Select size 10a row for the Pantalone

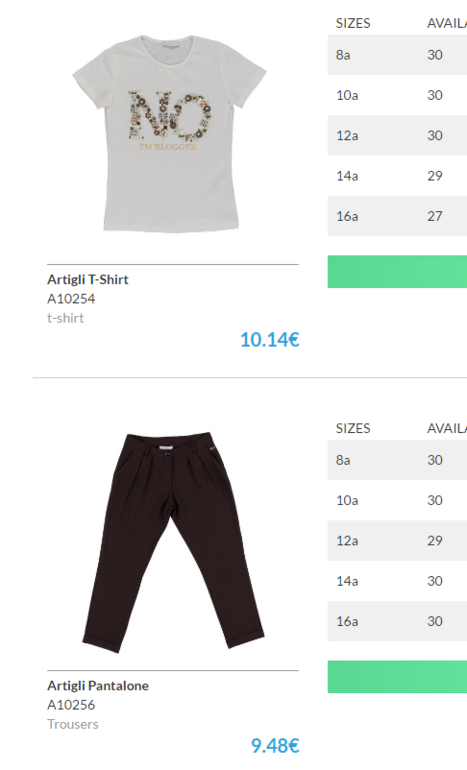397,500
